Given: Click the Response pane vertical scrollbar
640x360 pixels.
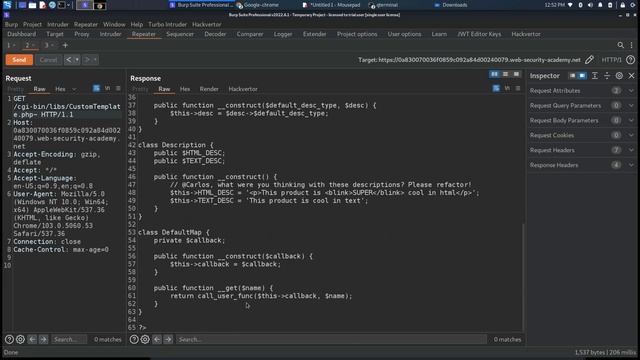Looking at the screenshot, I should pyautogui.click(x=523, y=278).
